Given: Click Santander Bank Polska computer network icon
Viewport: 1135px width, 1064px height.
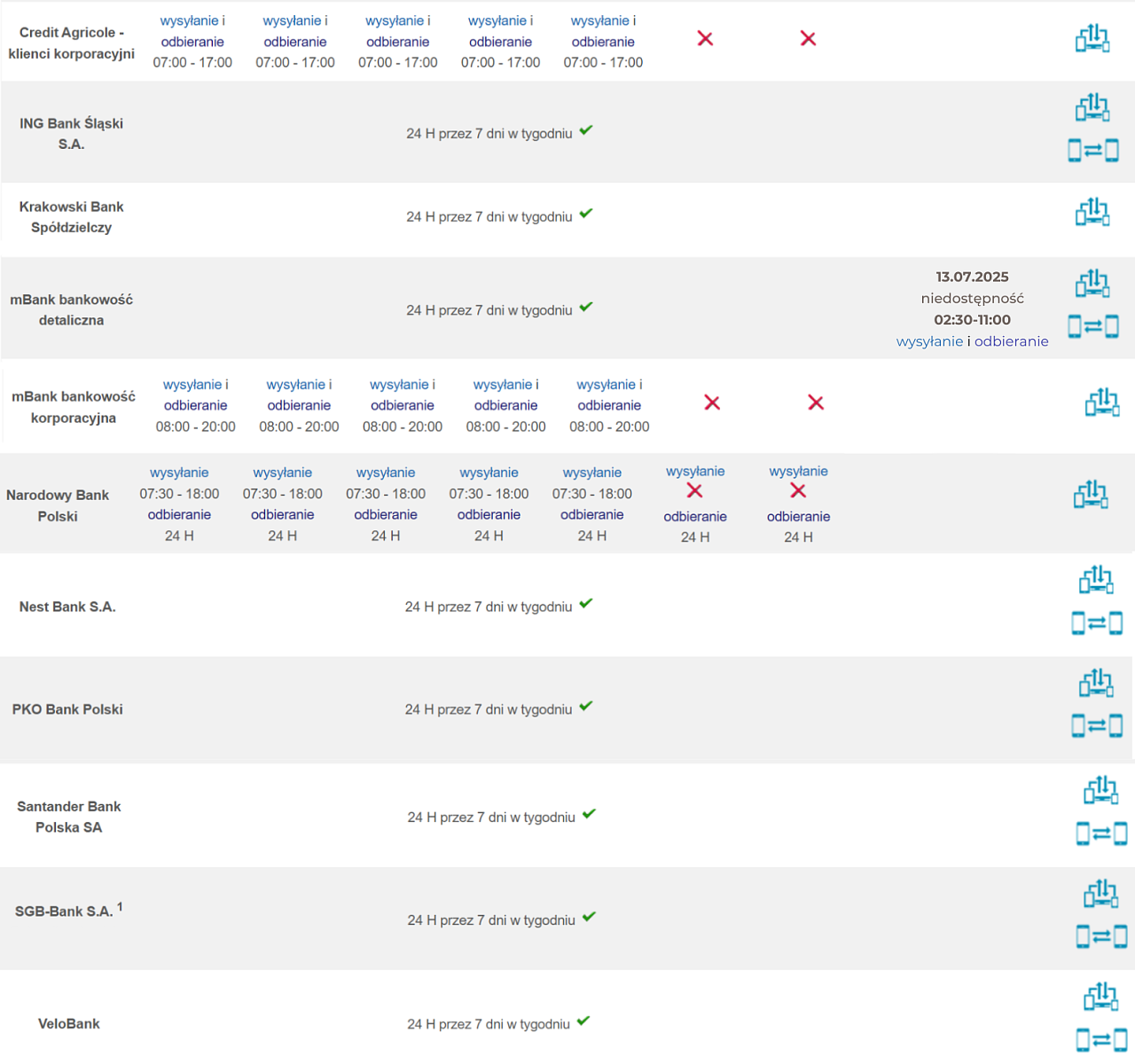Looking at the screenshot, I should (x=1100, y=790).
